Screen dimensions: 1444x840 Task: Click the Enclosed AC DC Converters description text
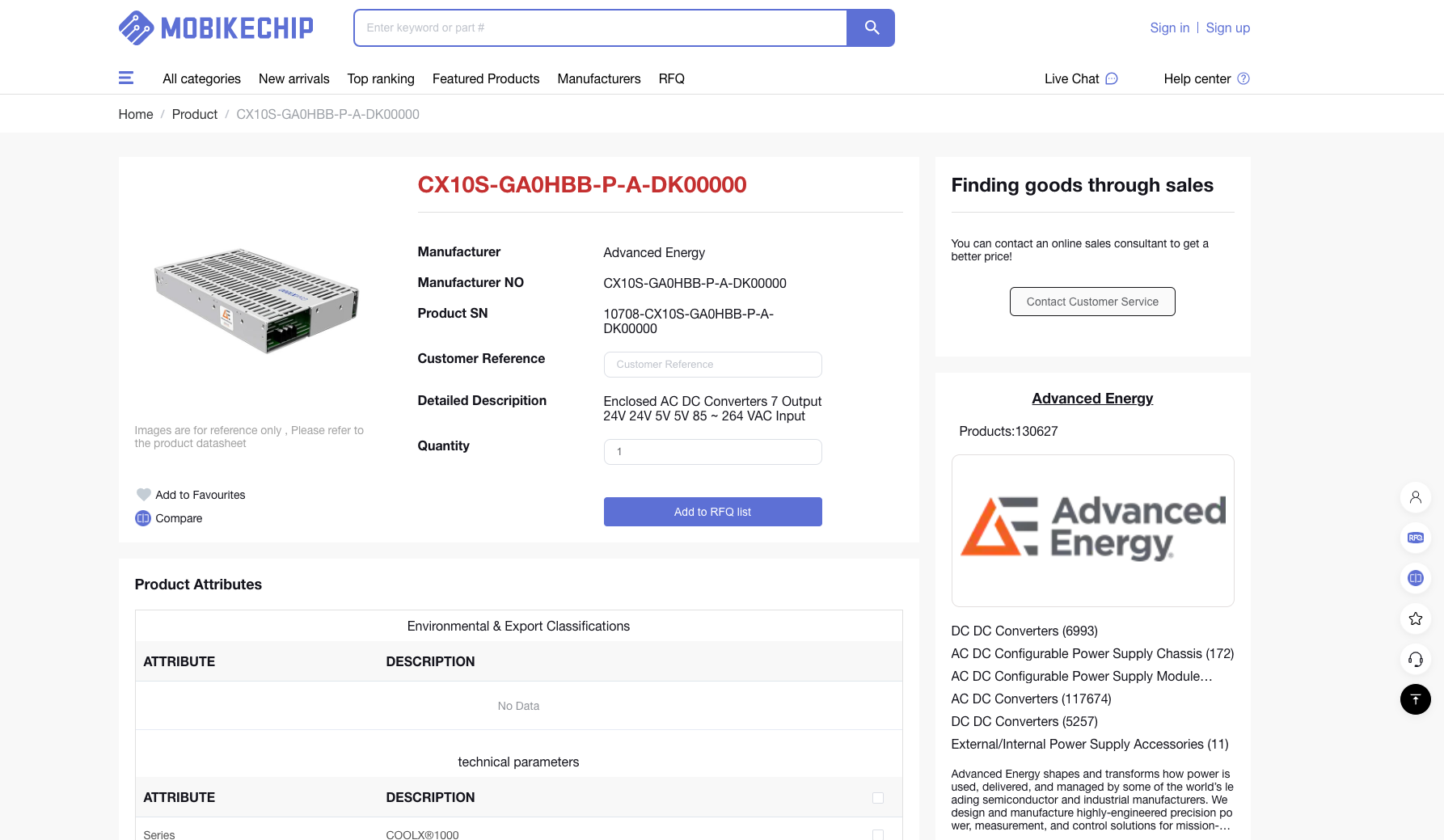(712, 408)
